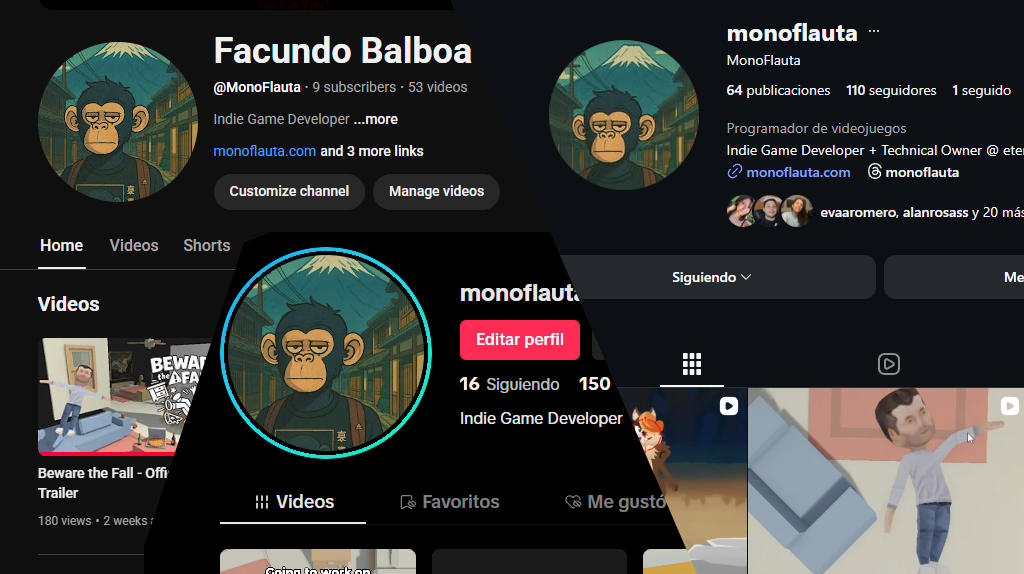Click Customize channel button

click(289, 191)
